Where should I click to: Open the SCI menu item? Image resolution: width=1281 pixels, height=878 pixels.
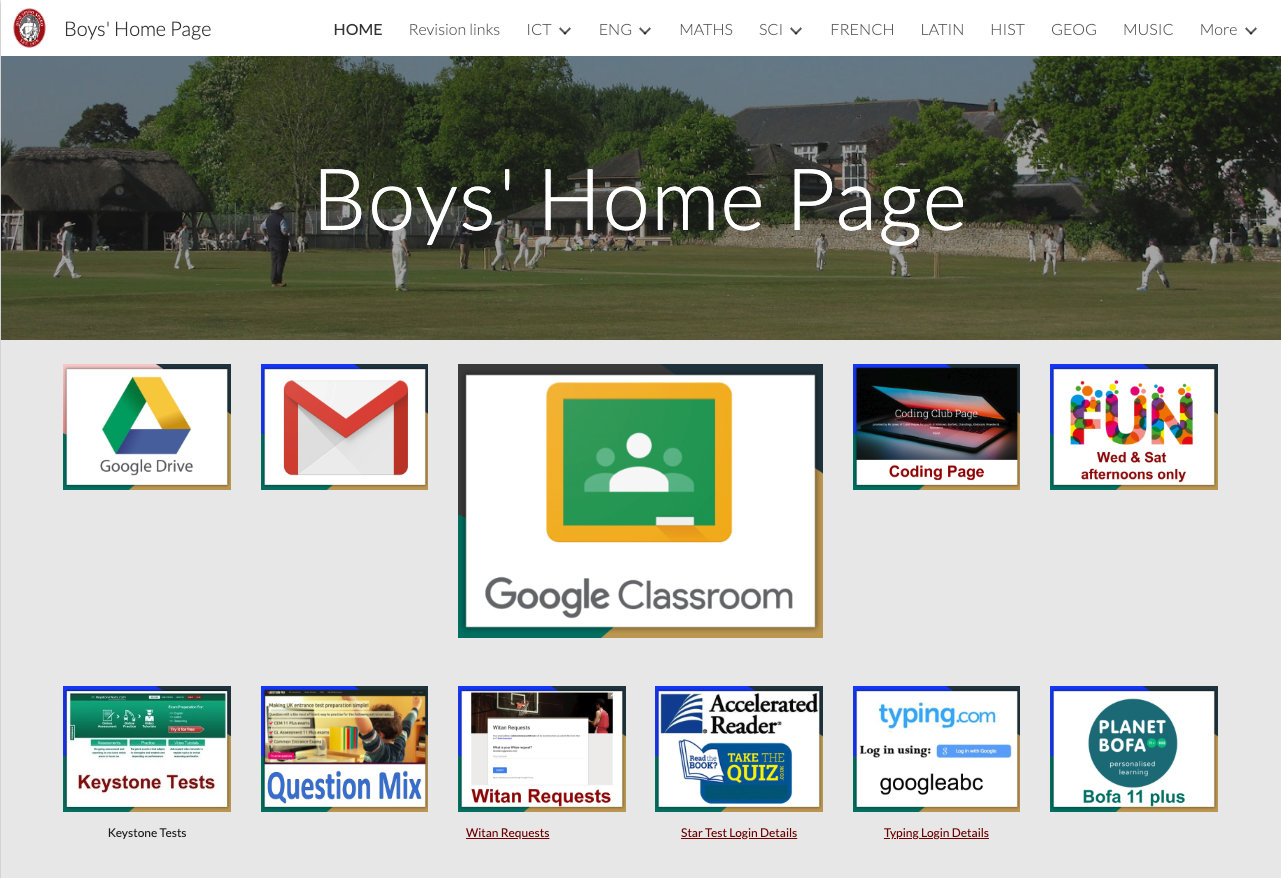pos(770,29)
